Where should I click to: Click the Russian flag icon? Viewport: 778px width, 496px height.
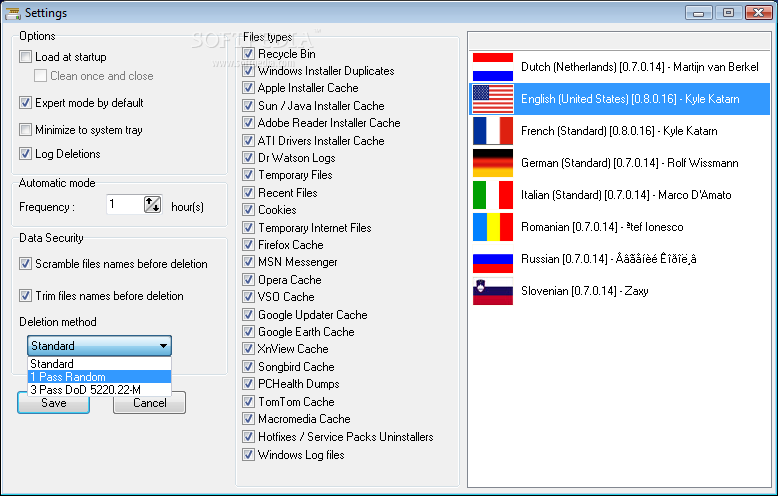click(493, 259)
